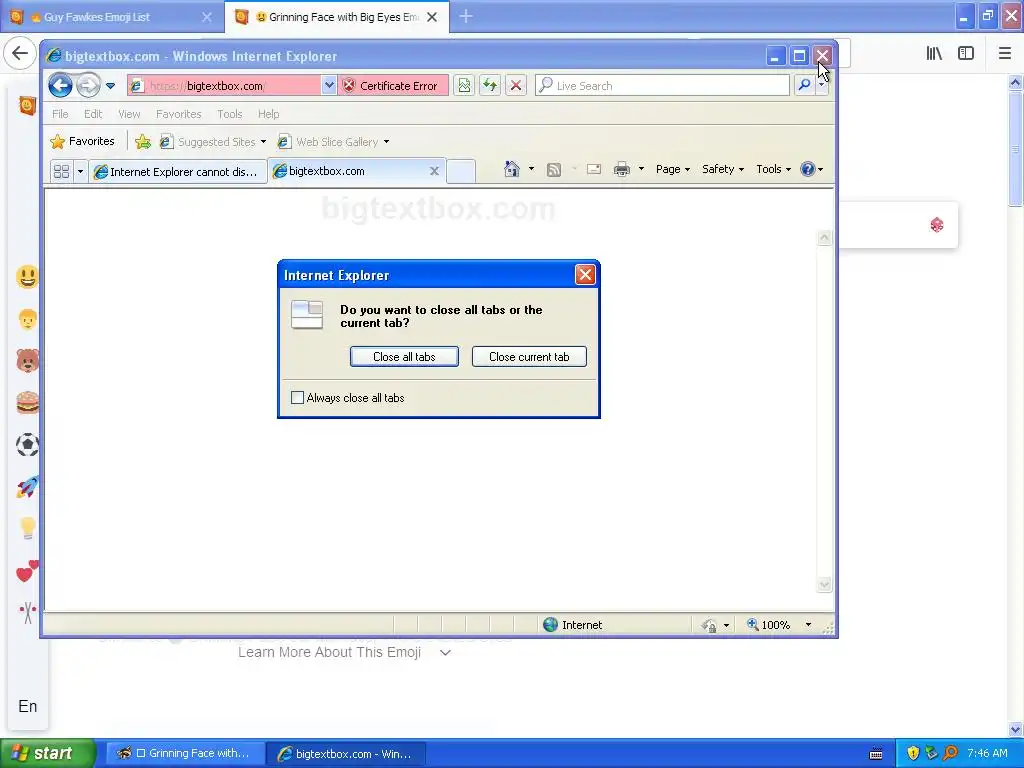Expand Learn More About This Emoji
This screenshot has height=768, width=1024.
click(x=344, y=652)
